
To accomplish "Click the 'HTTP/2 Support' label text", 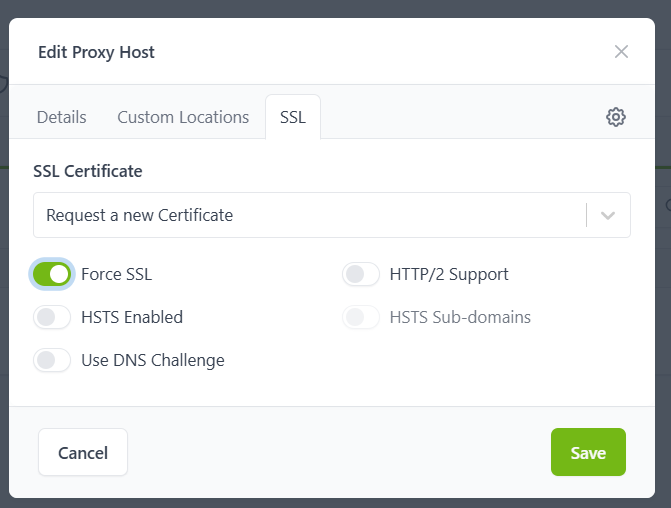I will (x=449, y=274).
